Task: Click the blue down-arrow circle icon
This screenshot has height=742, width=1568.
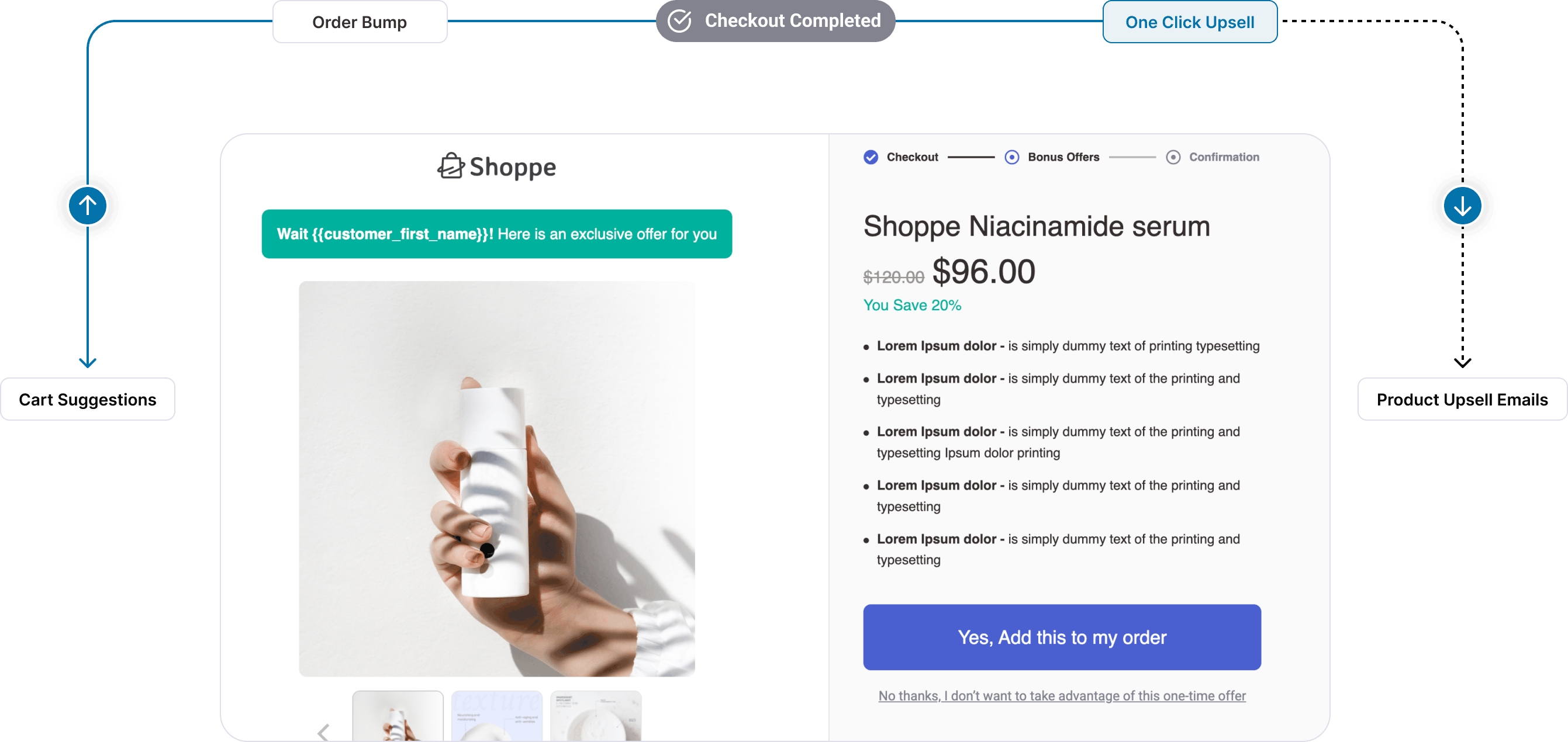Action: pos(1462,206)
